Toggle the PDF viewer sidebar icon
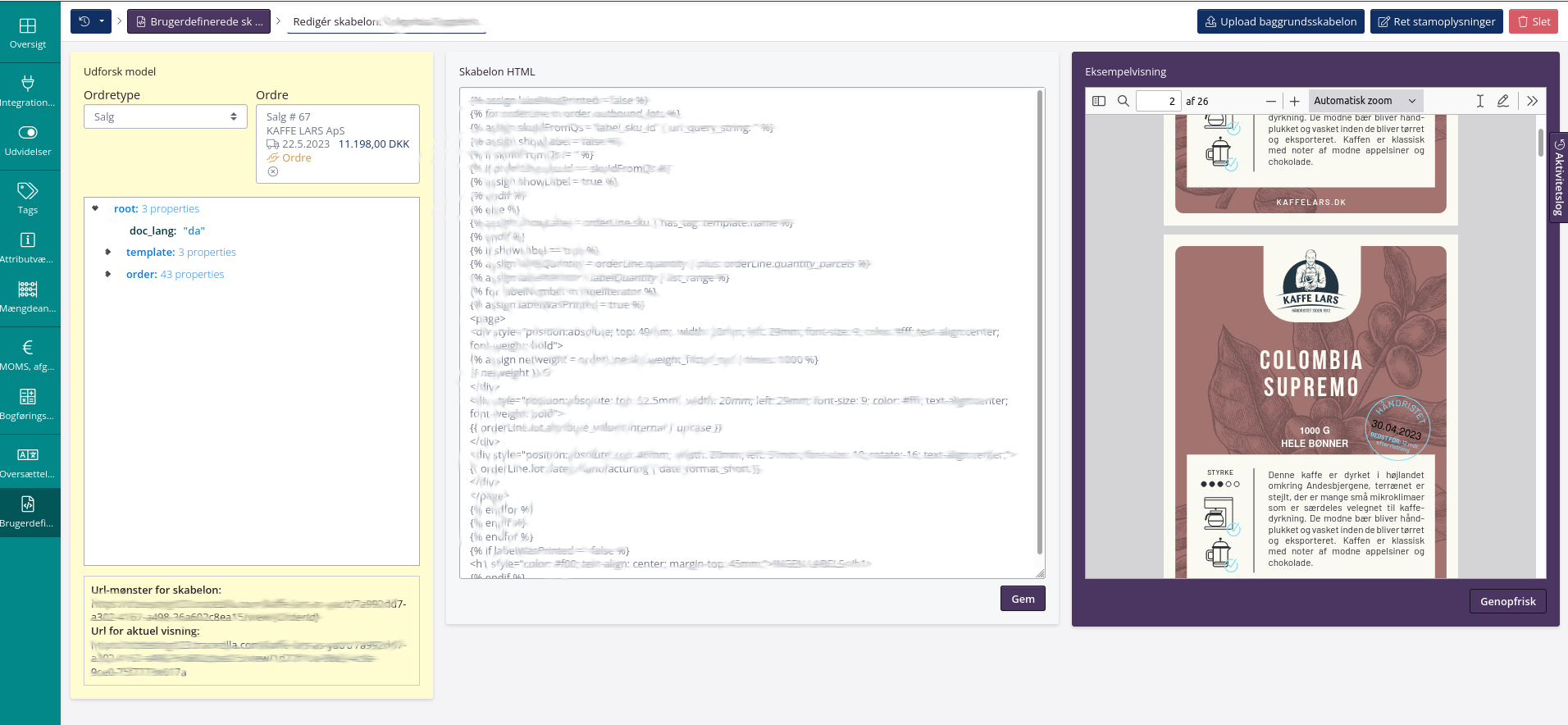This screenshot has height=725, width=1568. click(1099, 101)
